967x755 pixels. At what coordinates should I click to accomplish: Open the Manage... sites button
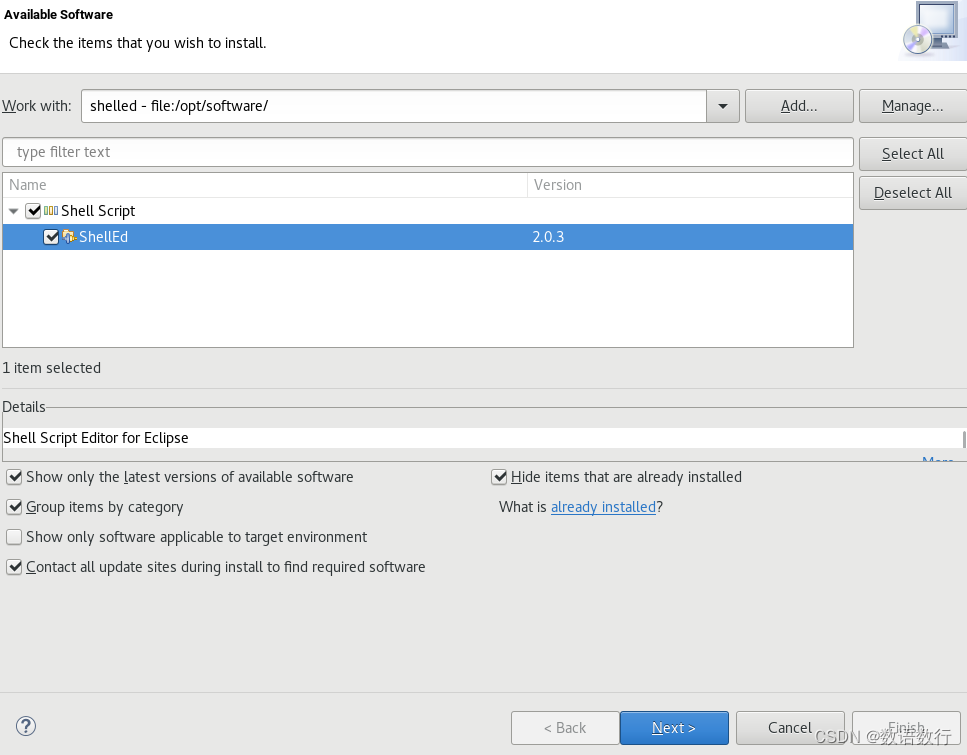[913, 106]
